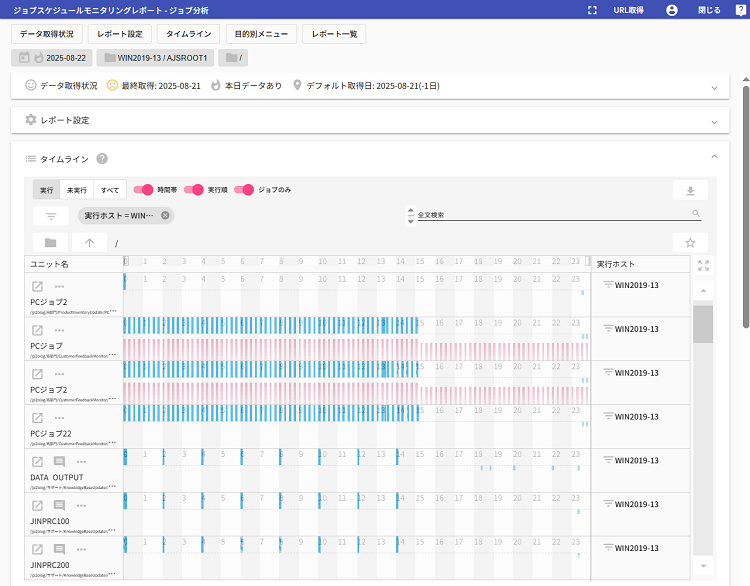
Task: Click the fullscreen icon in header
Action: (592, 10)
